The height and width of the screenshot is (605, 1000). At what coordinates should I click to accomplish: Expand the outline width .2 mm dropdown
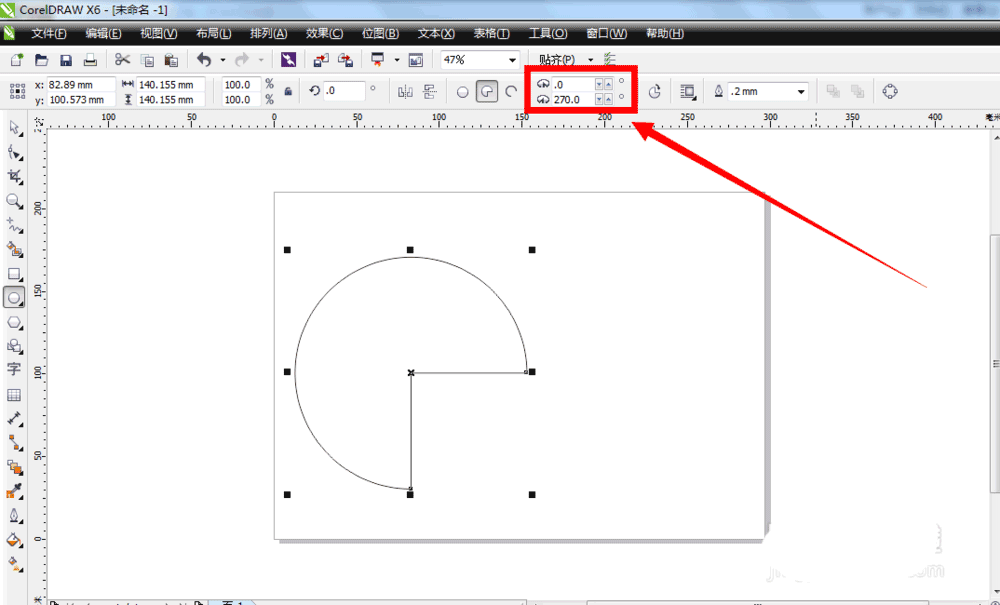801,92
